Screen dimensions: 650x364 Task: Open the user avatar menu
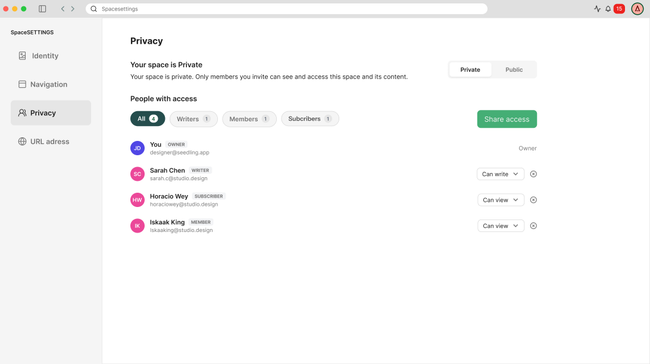[x=637, y=9]
